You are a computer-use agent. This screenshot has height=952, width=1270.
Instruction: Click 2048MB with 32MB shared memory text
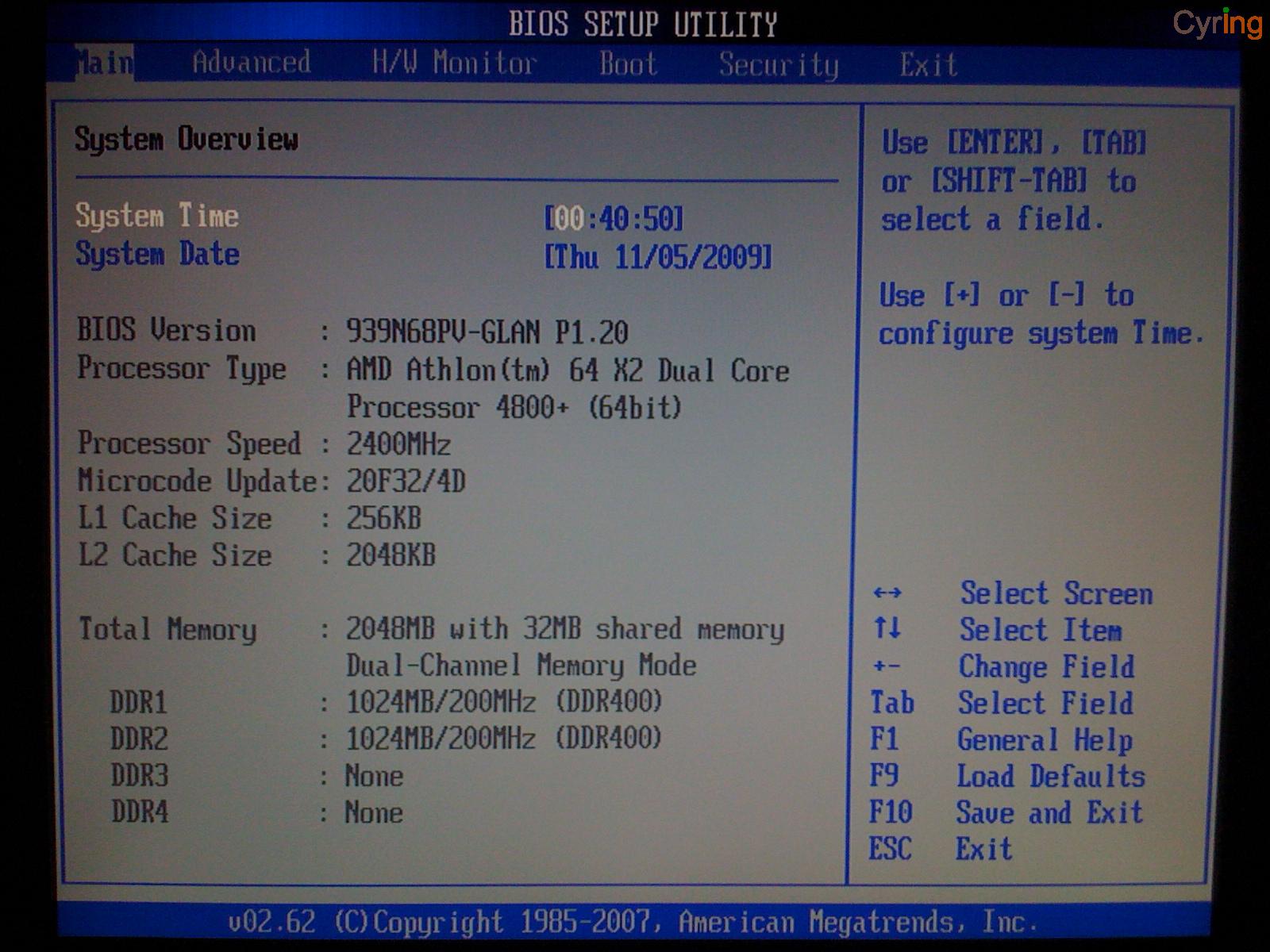coord(565,629)
